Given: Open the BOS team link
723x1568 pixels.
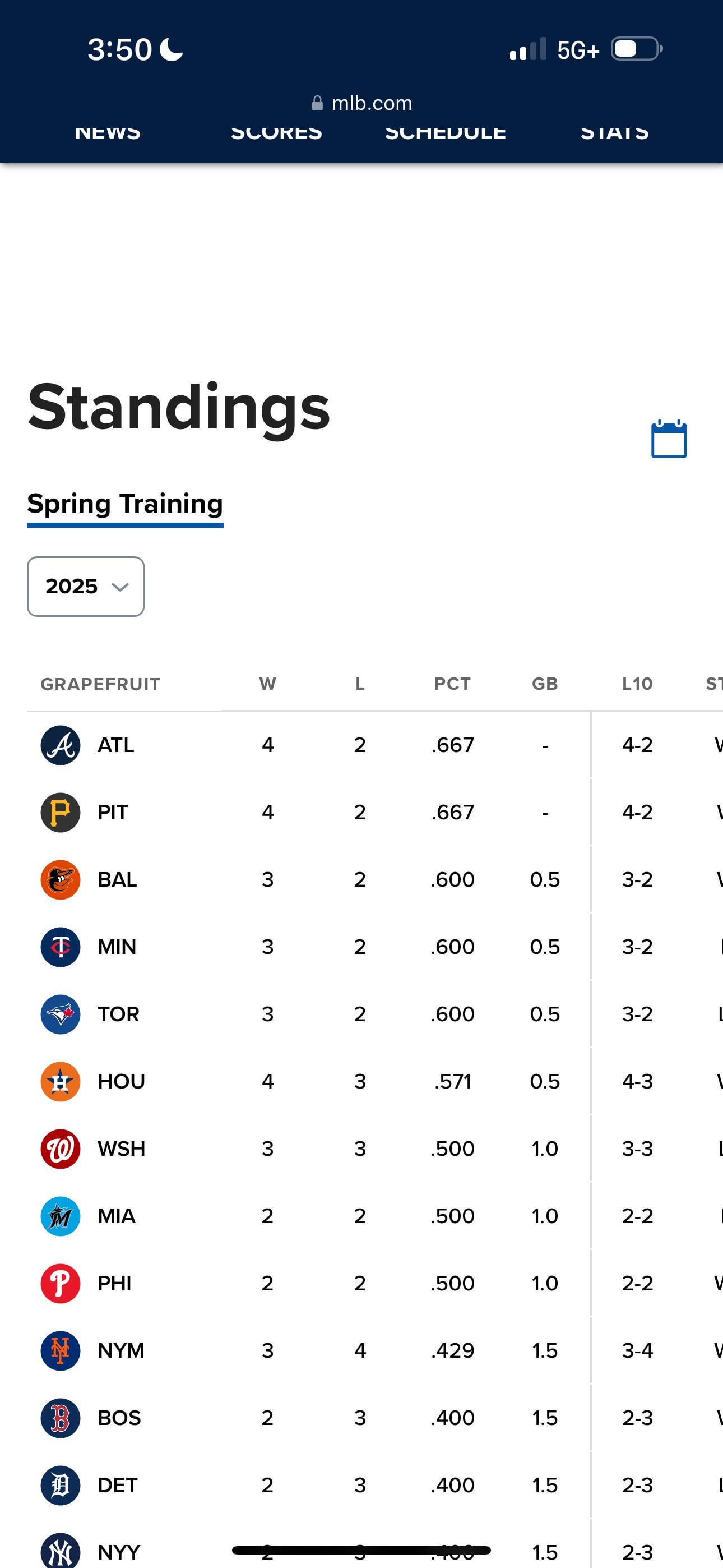Looking at the screenshot, I should [119, 1418].
